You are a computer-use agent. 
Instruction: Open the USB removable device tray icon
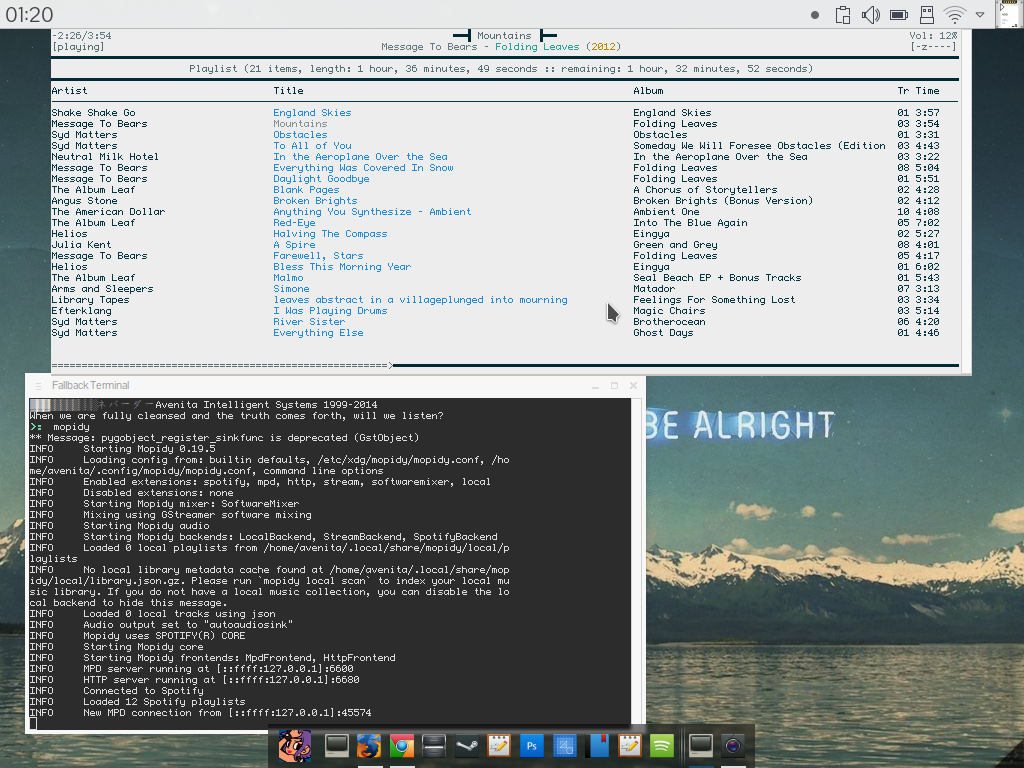click(x=927, y=14)
